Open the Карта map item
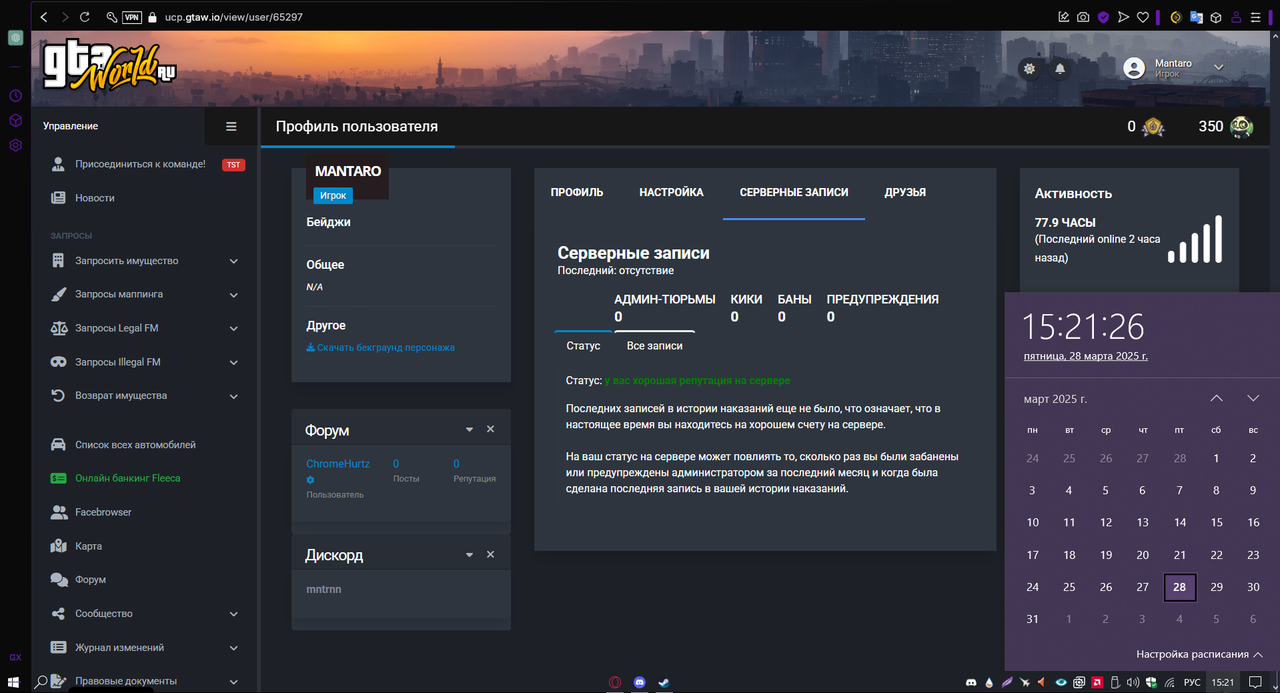 88,546
